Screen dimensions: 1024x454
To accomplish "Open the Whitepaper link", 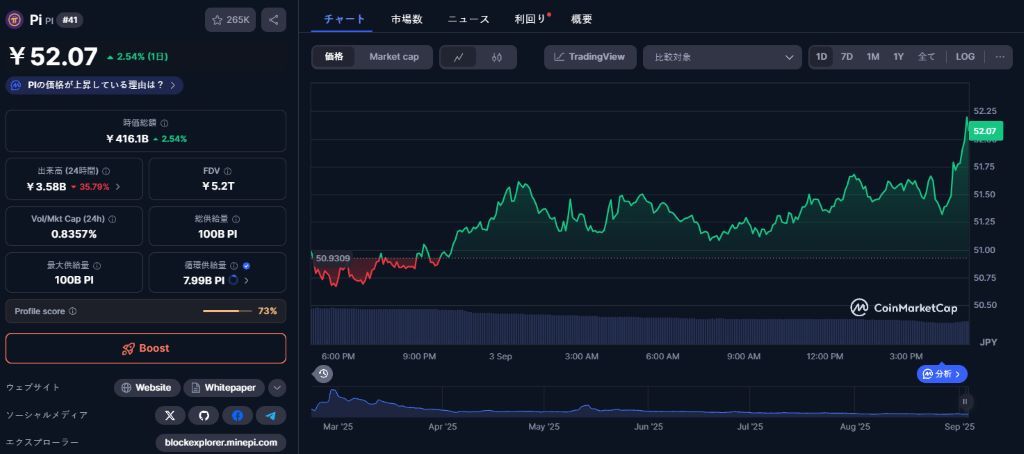I will click(x=224, y=388).
